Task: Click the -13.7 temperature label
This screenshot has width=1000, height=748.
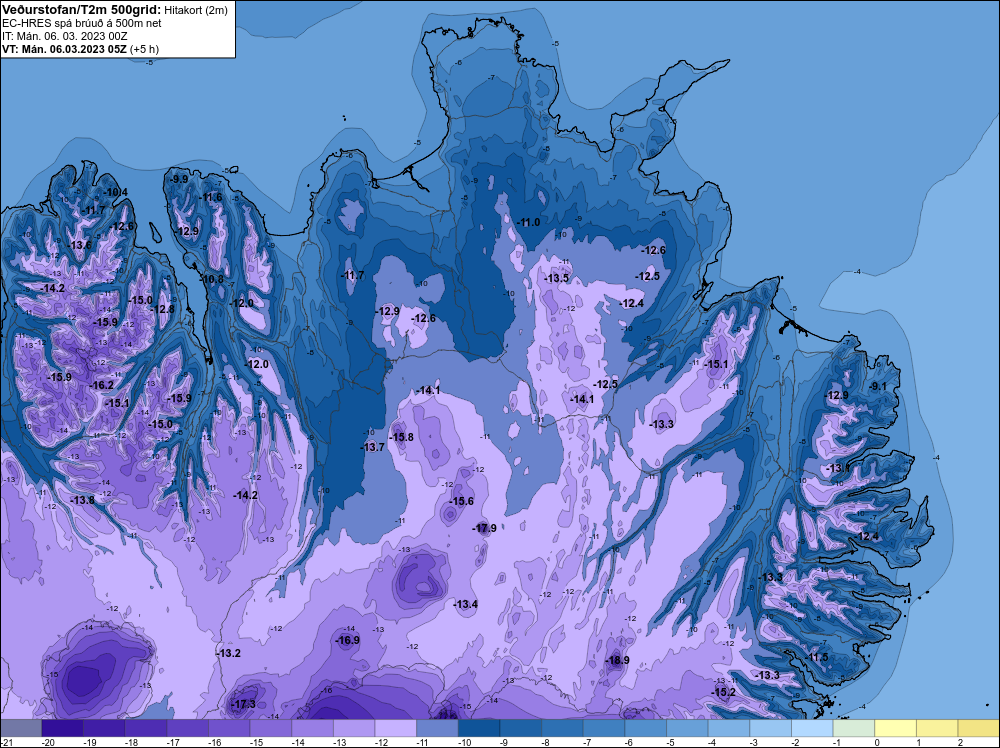Action: point(373,447)
